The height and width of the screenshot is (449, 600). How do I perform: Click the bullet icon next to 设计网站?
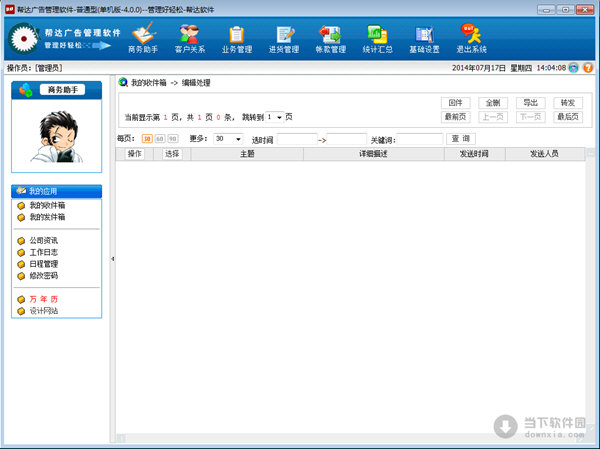click(x=21, y=311)
